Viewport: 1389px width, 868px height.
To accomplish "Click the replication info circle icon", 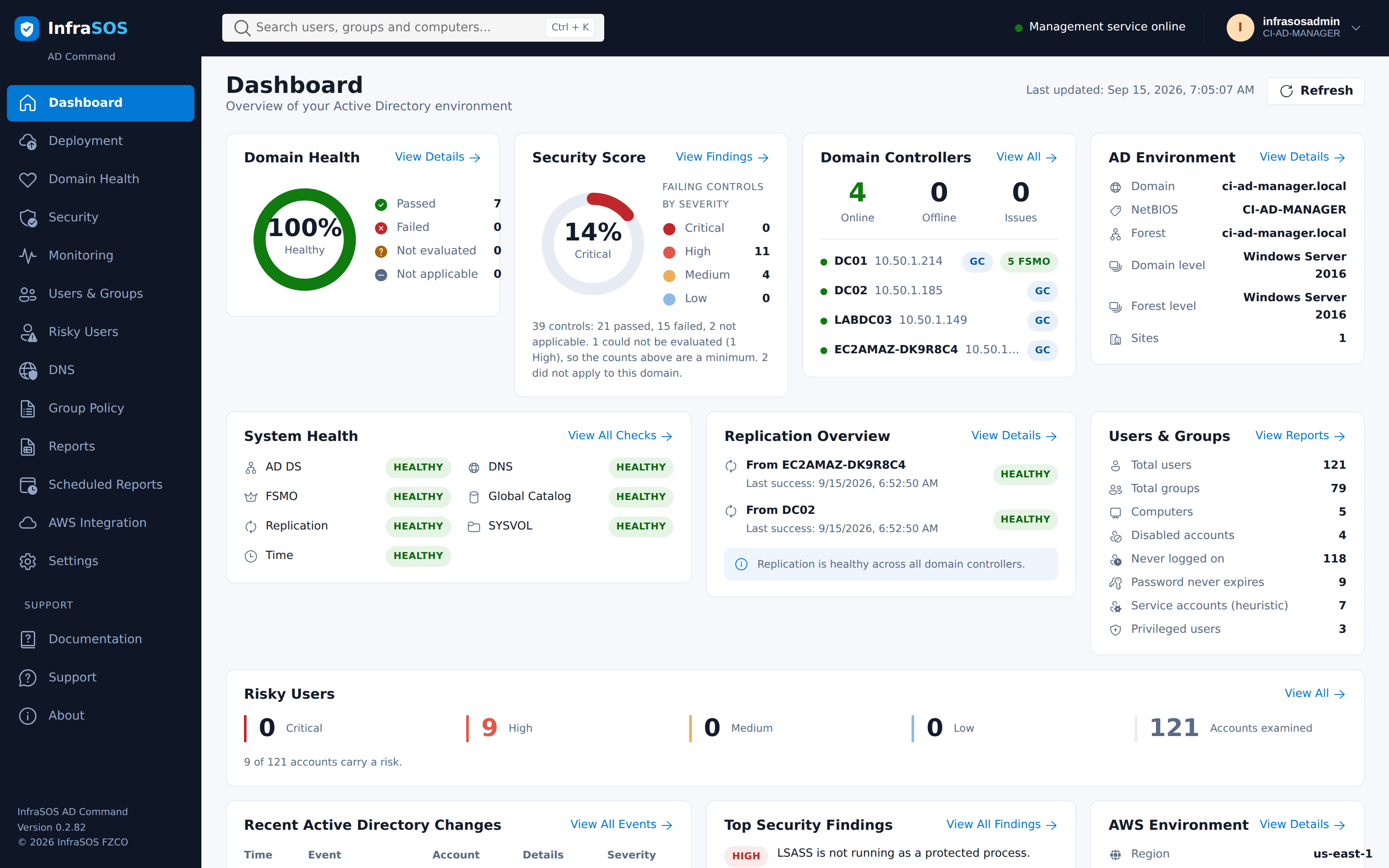I will coord(741,564).
